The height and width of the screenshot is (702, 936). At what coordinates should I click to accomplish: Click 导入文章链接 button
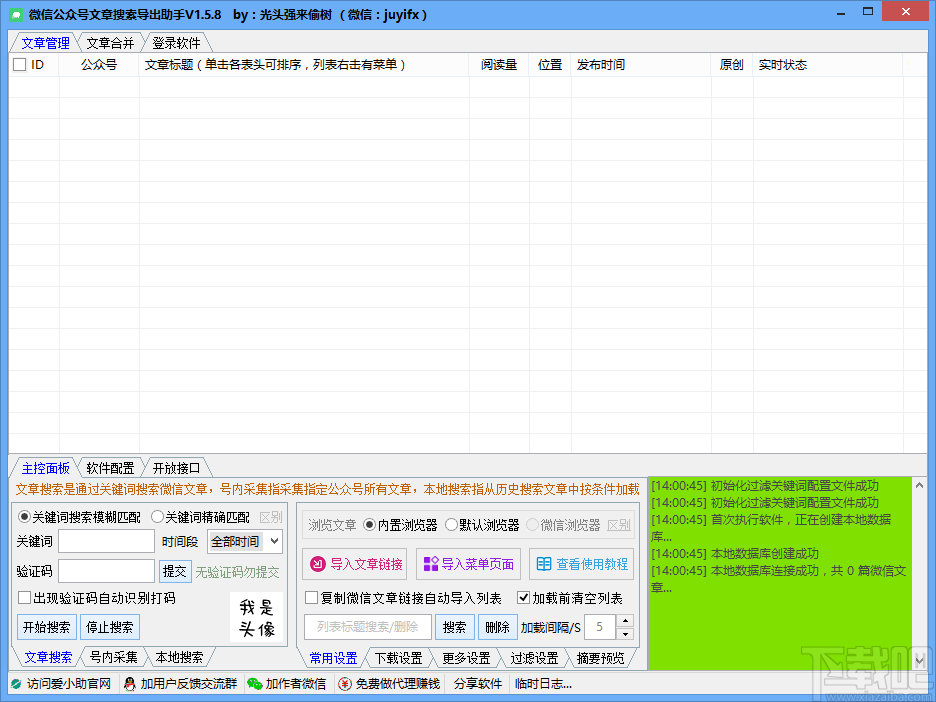[x=354, y=564]
